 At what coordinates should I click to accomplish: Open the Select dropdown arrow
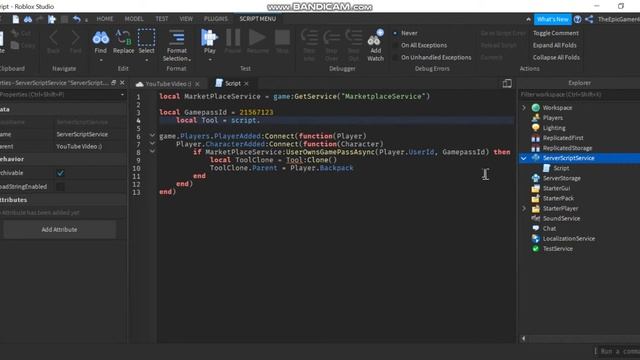coord(147,60)
